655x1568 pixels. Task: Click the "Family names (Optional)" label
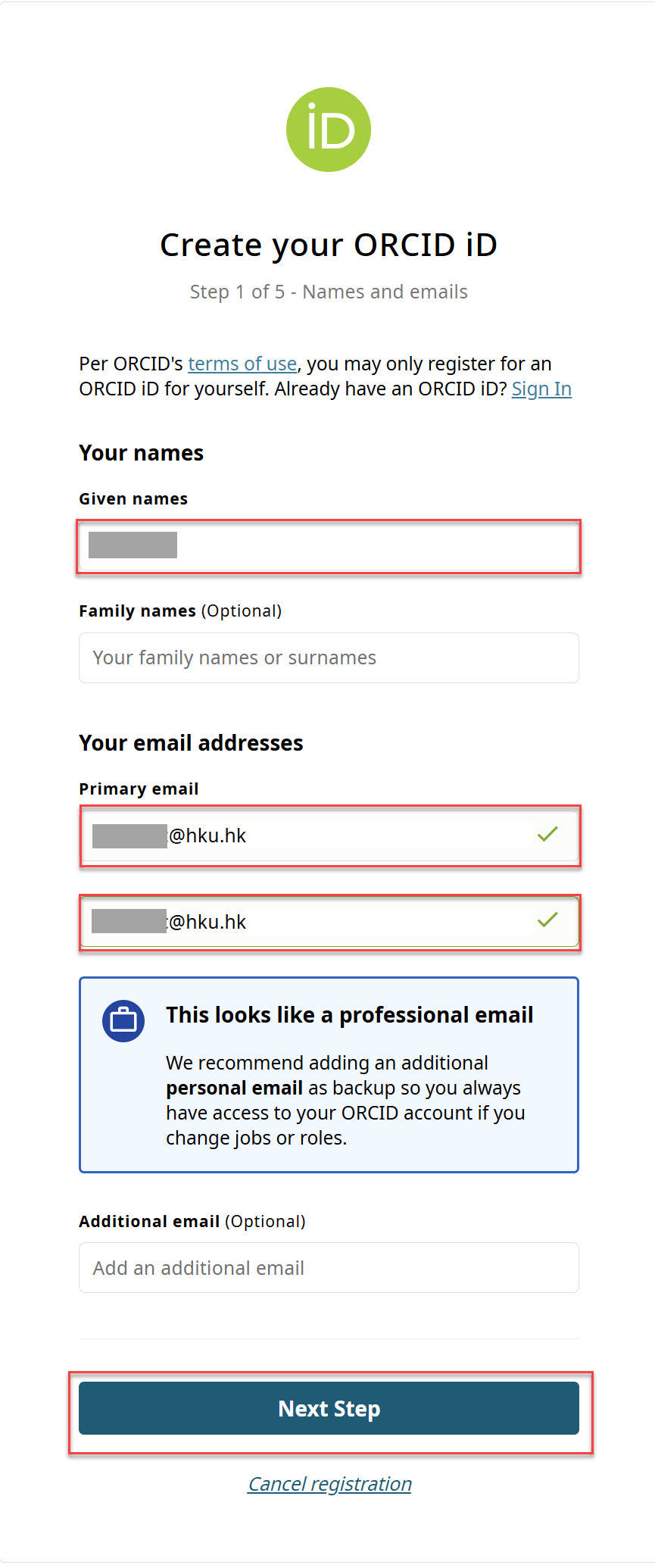[179, 611]
